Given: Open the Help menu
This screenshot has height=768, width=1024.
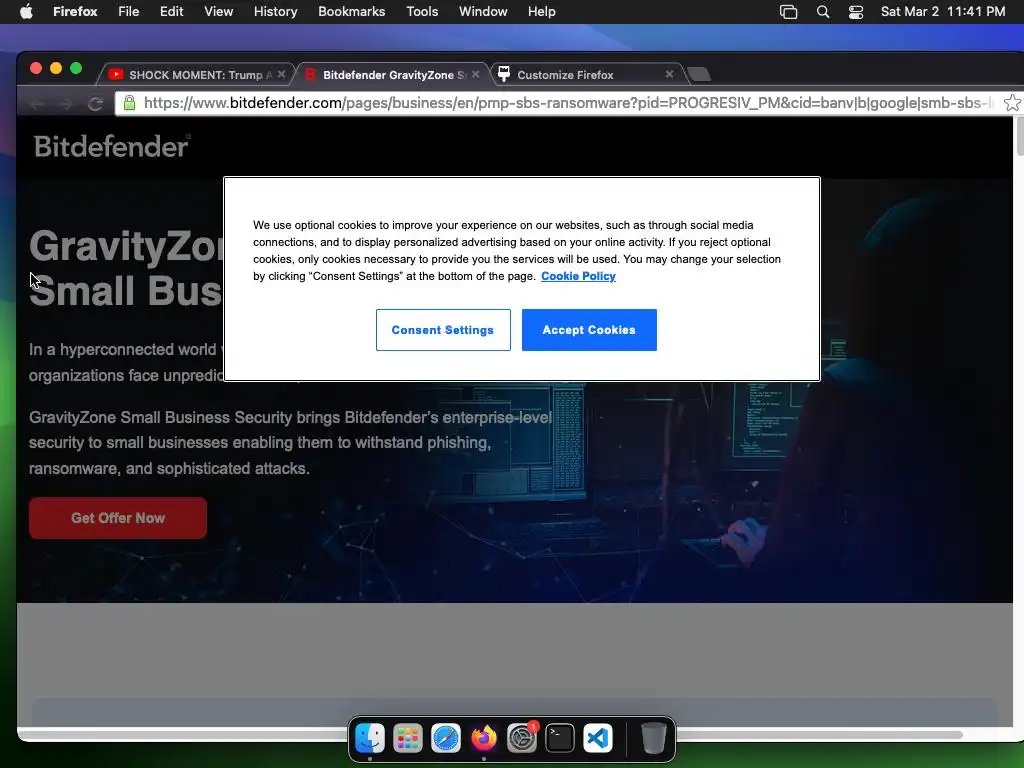Looking at the screenshot, I should coord(541,12).
